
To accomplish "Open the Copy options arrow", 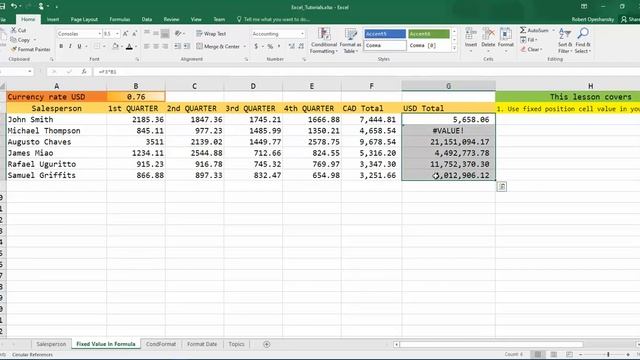I will (34, 40).
